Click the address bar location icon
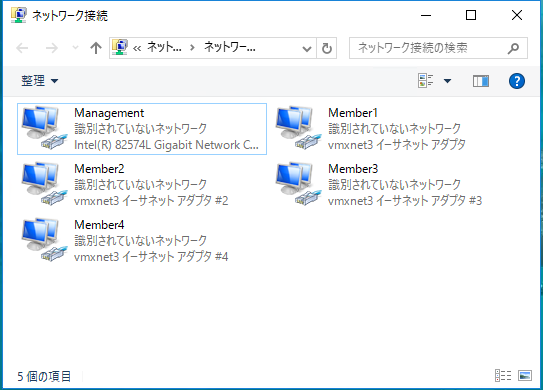 pos(119,47)
